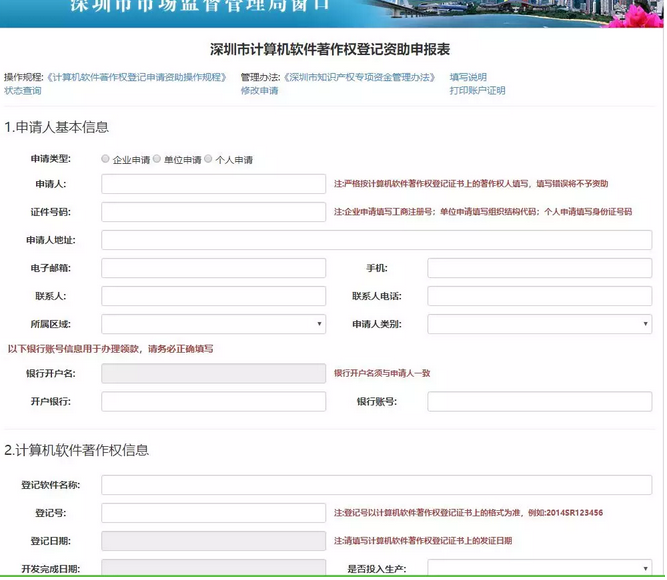Click the 2.计算机软件著作权信息 section heading
Image resolution: width=667 pixels, height=580 pixels.
pyautogui.click(x=77, y=450)
